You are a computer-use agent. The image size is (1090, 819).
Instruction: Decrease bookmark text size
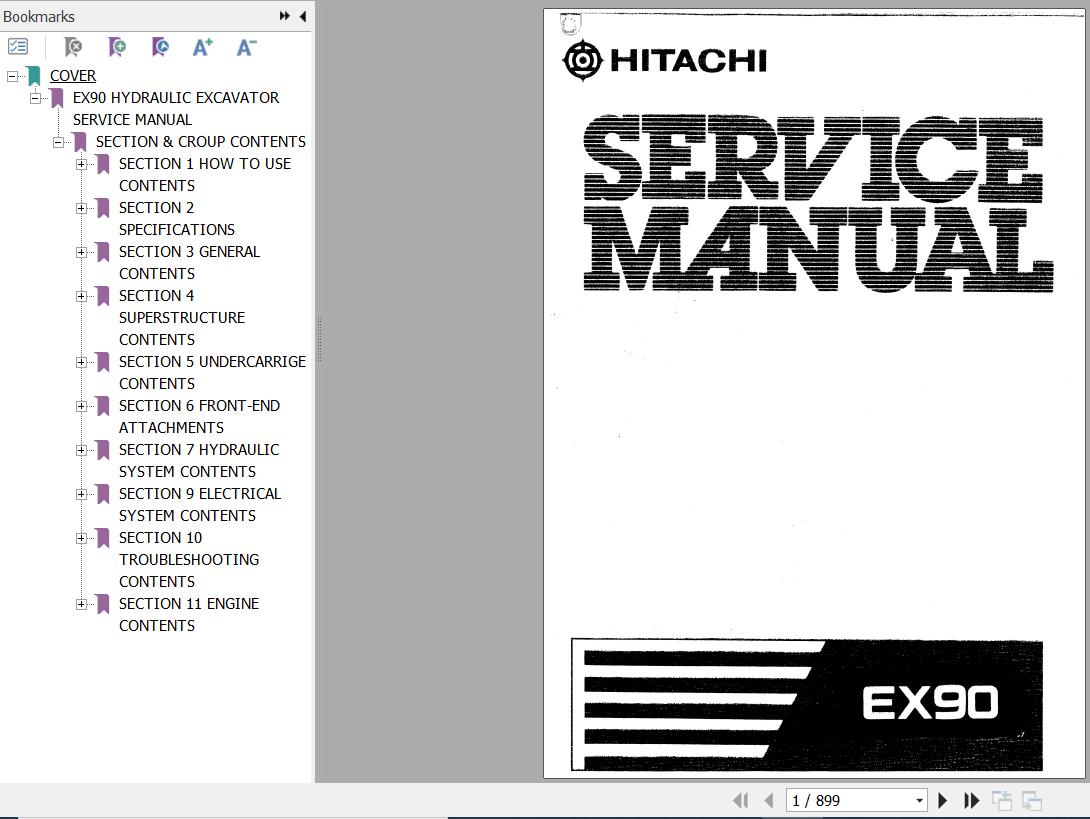tap(246, 47)
